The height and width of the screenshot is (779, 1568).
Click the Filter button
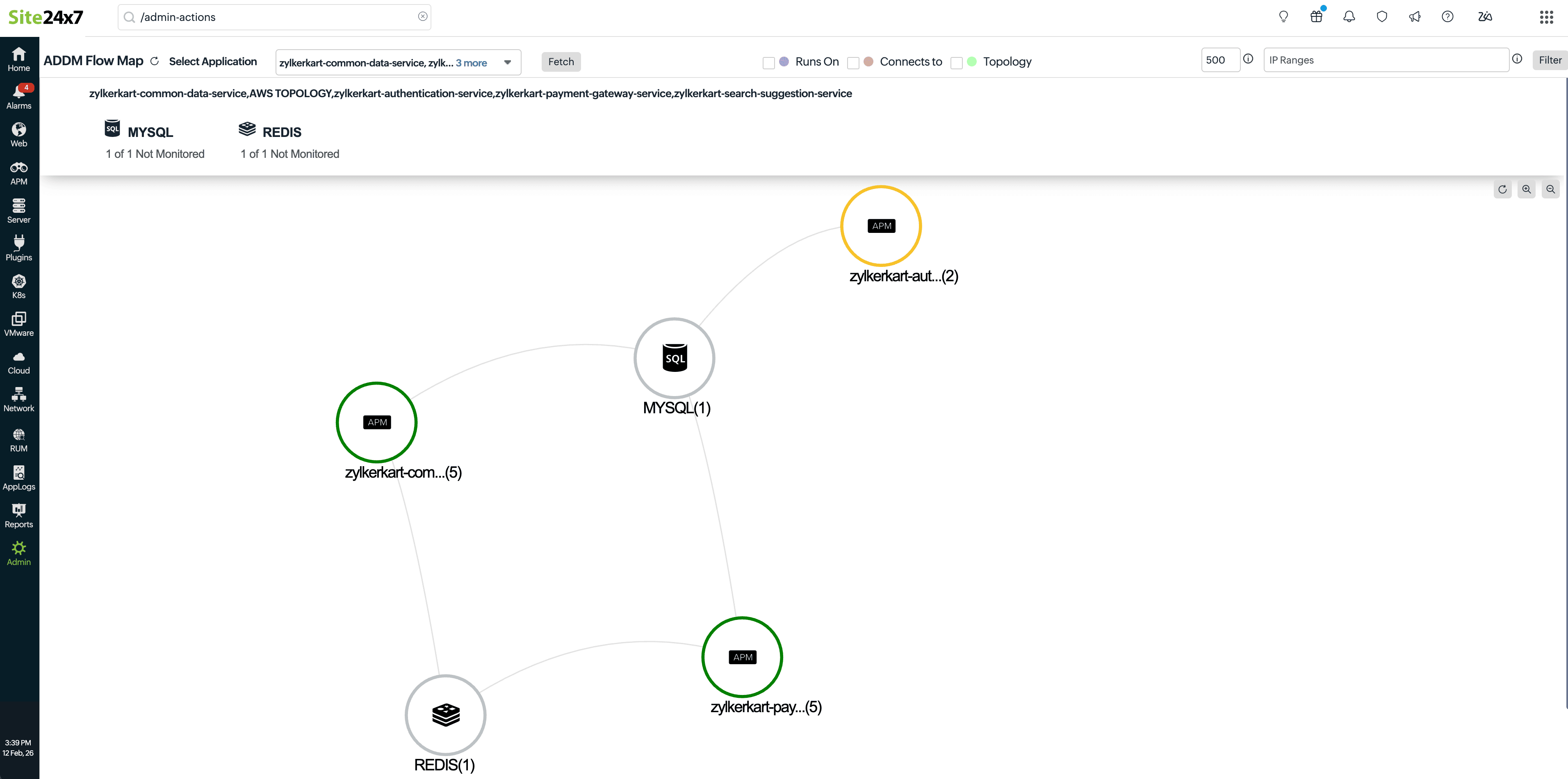tap(1549, 59)
